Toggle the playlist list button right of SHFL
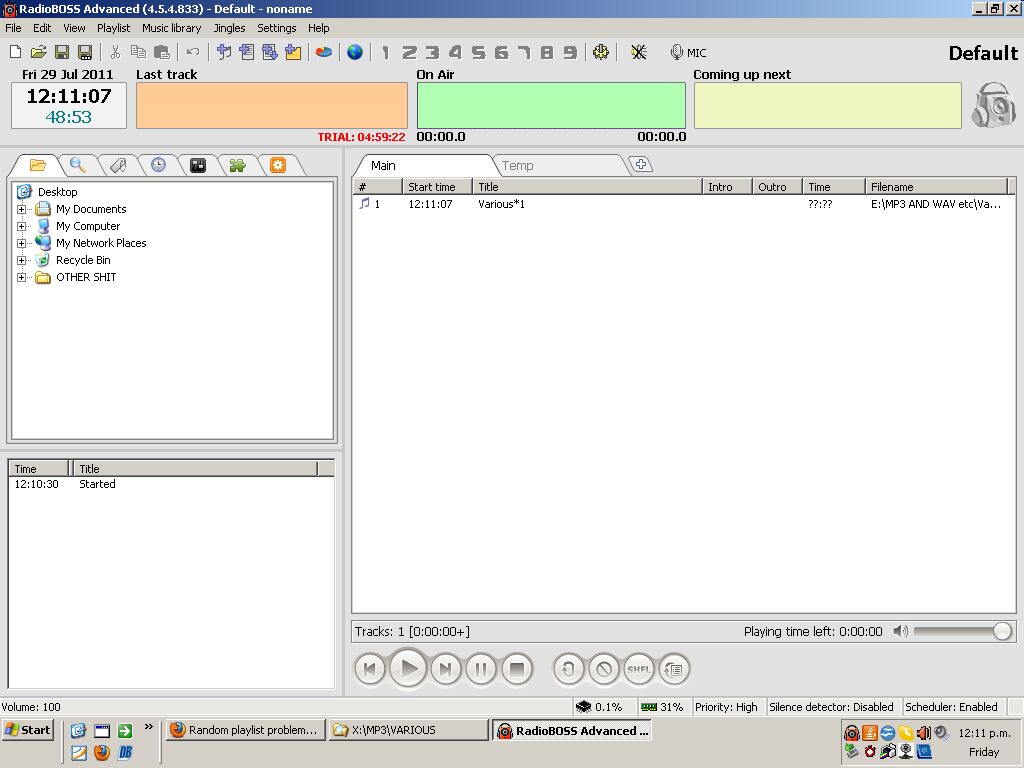This screenshot has width=1024, height=768. tap(674, 669)
